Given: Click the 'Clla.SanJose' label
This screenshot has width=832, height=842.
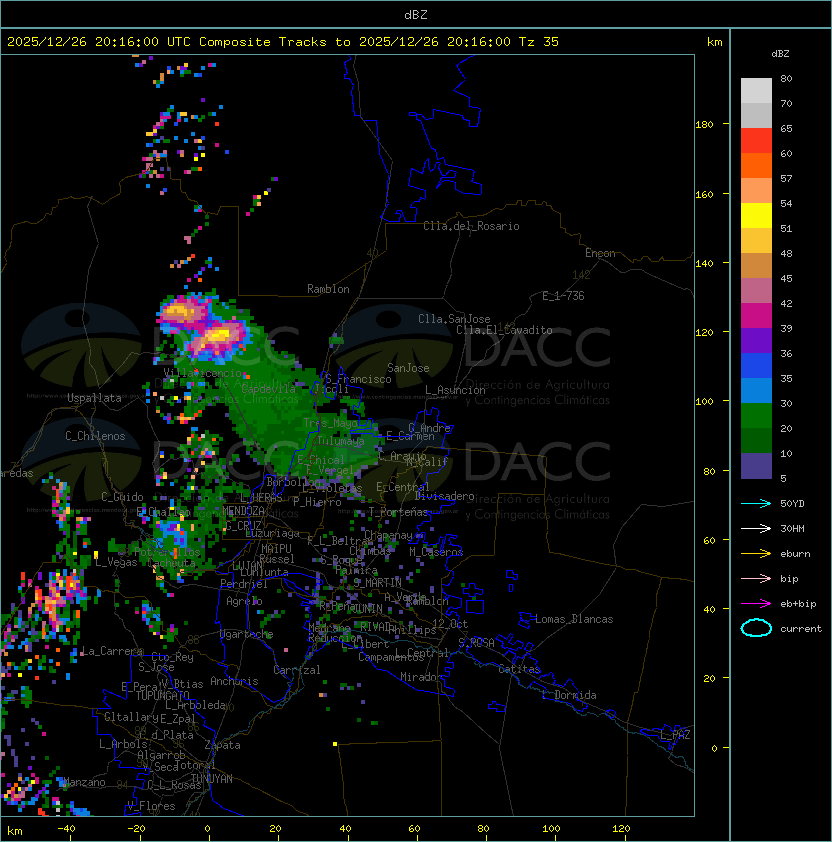Looking at the screenshot, I should coord(454,319).
